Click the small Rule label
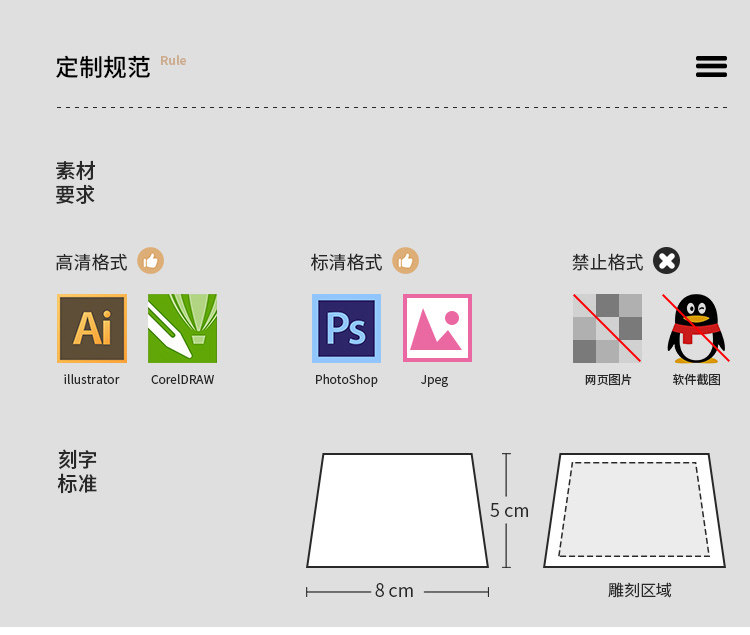This screenshot has height=635, width=750. (x=173, y=61)
